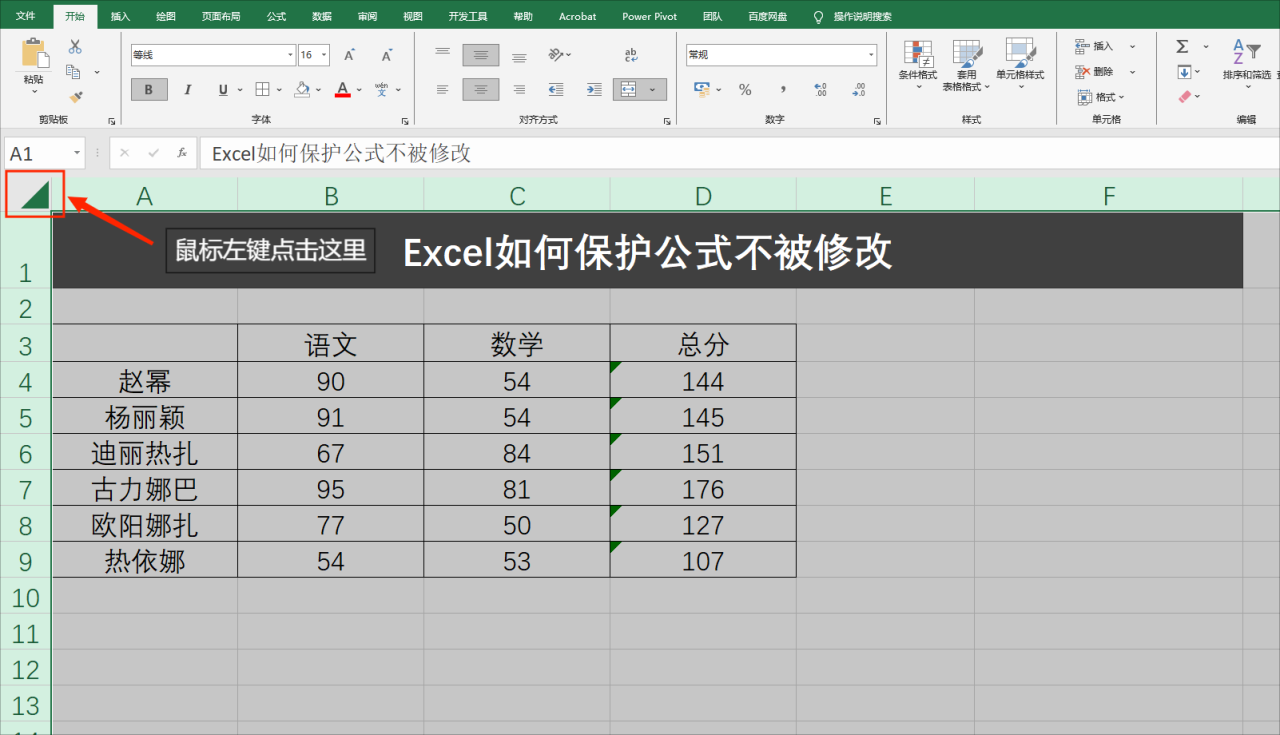Open 单元格样式 cell styles
Image resolution: width=1280 pixels, height=735 pixels.
pos(1020,64)
